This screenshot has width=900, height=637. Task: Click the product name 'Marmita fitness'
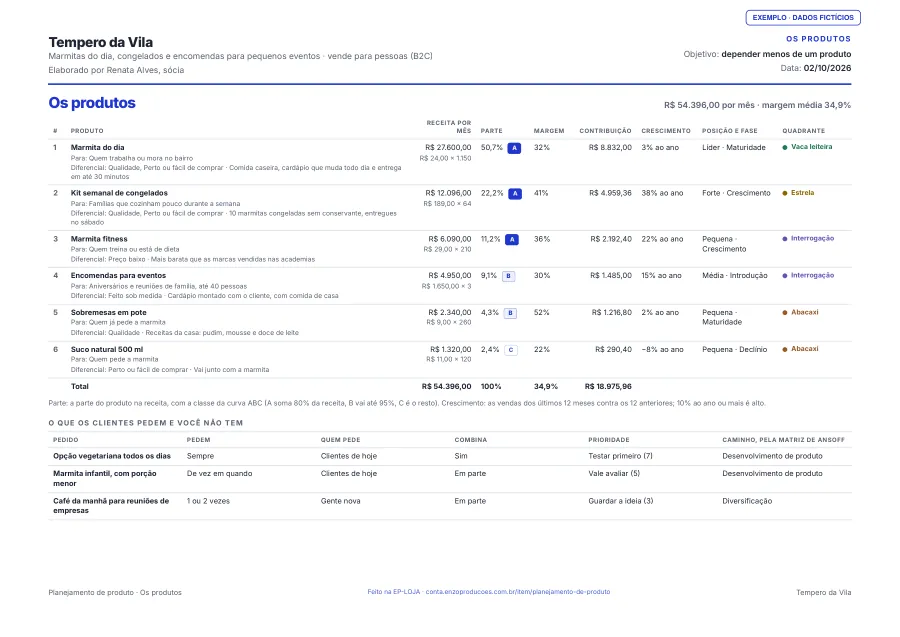tap(99, 239)
